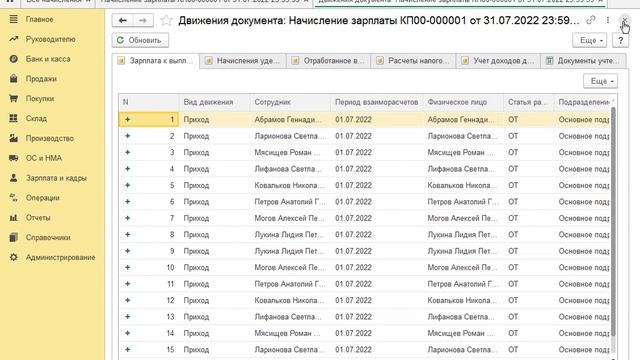Click the plus icon in row 5
The width and height of the screenshot is (640, 360).
click(127, 185)
